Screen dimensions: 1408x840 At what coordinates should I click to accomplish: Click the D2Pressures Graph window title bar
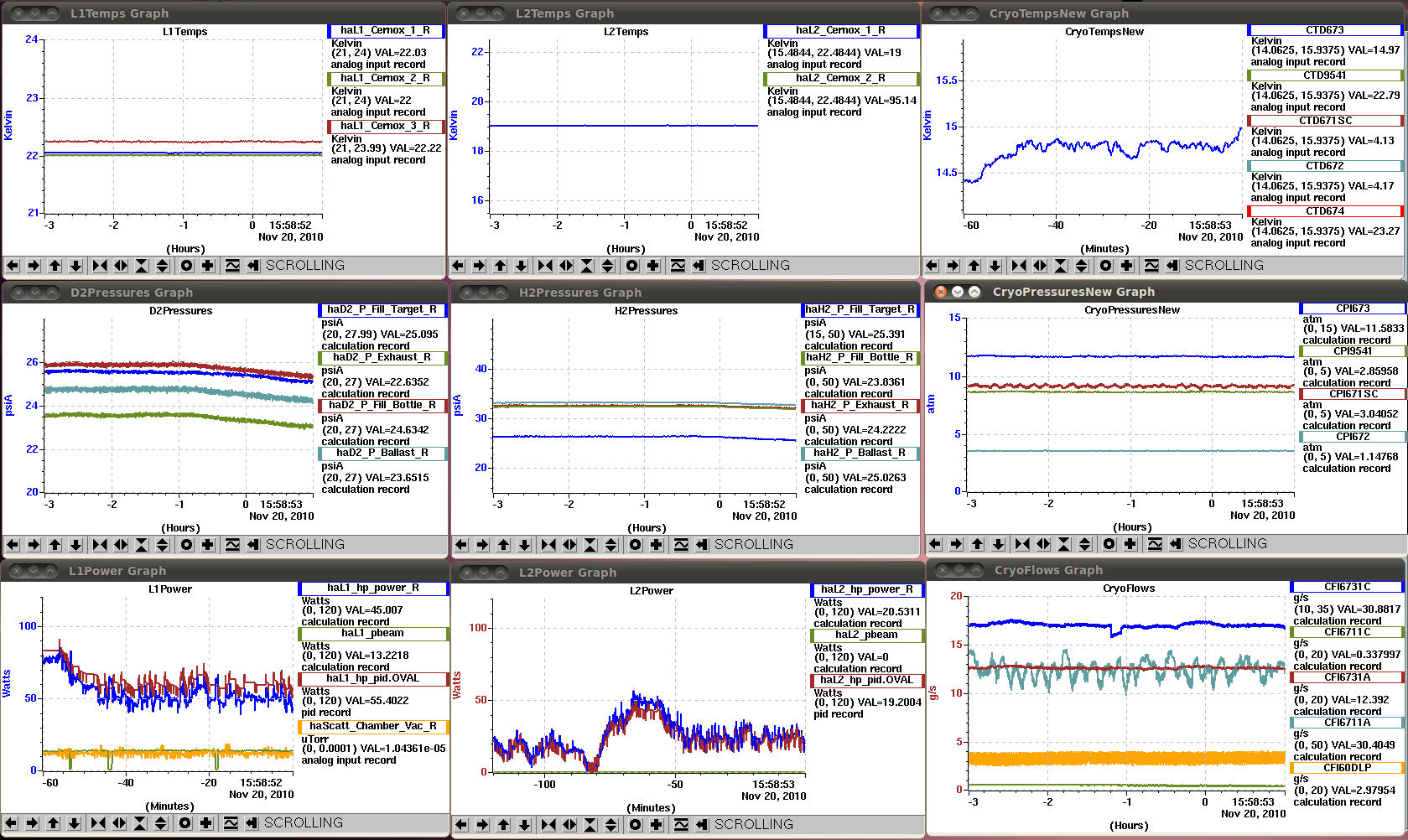coord(225,292)
